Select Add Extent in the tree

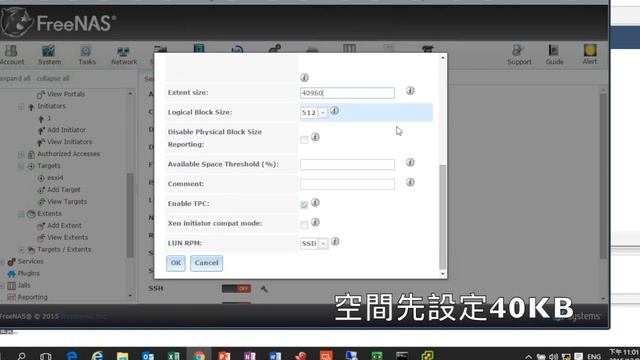tap(64, 226)
